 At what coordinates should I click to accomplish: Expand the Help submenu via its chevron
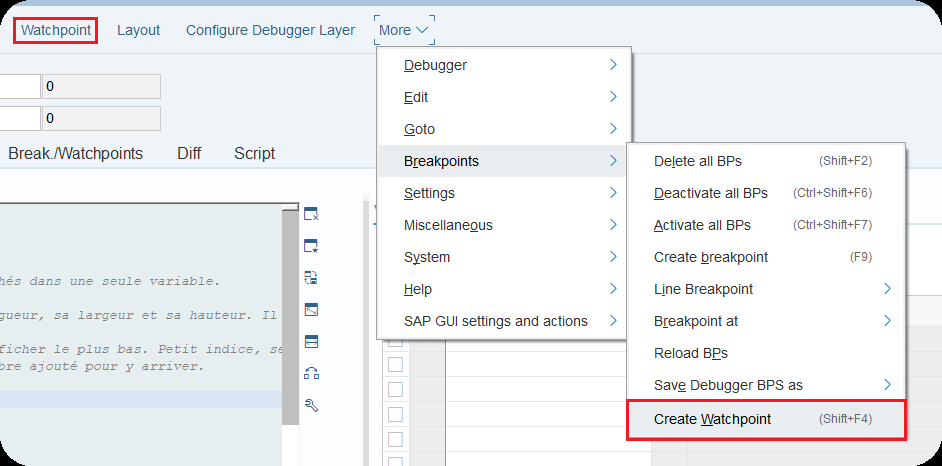[x=613, y=289]
